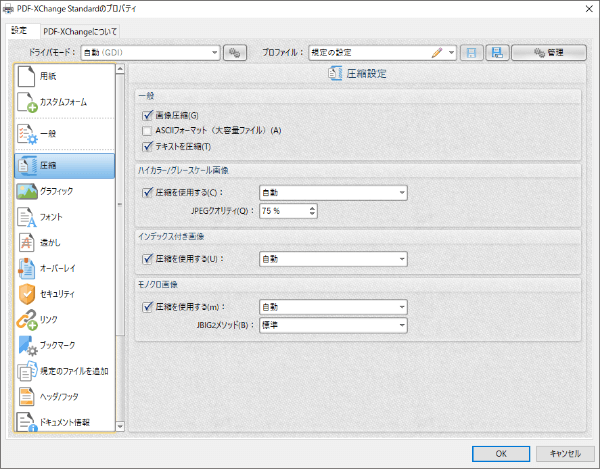Open the ドキュメント情報 document info category
600x469 pixels.
64,421
